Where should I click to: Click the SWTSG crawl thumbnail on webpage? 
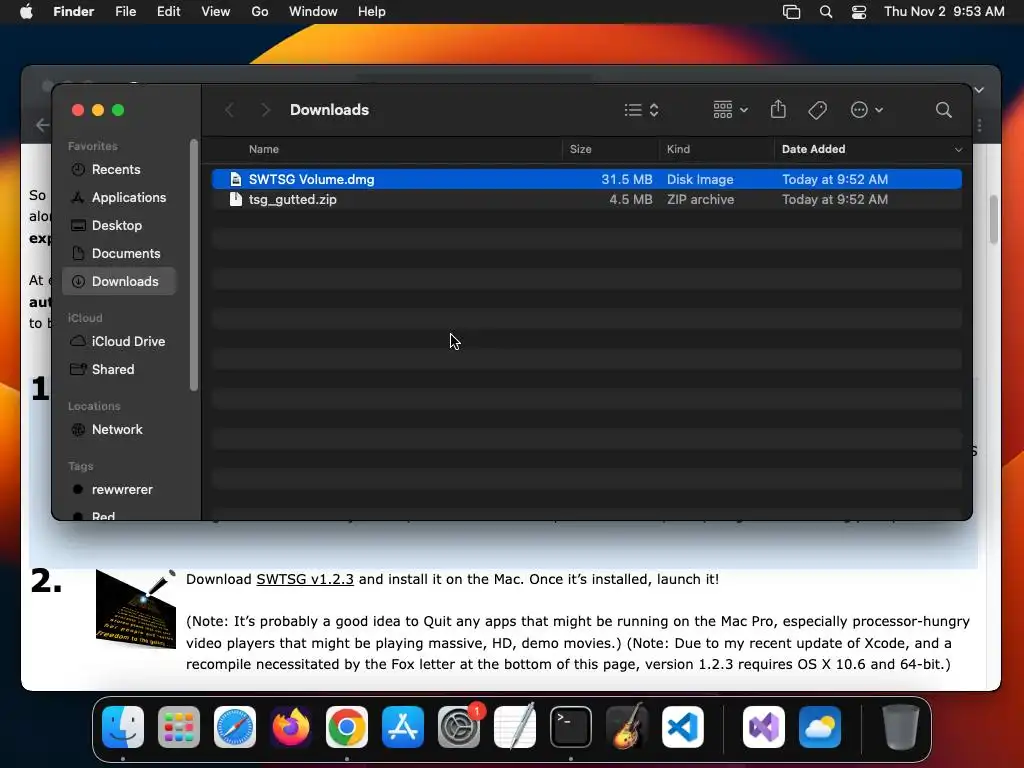pyautogui.click(x=136, y=609)
